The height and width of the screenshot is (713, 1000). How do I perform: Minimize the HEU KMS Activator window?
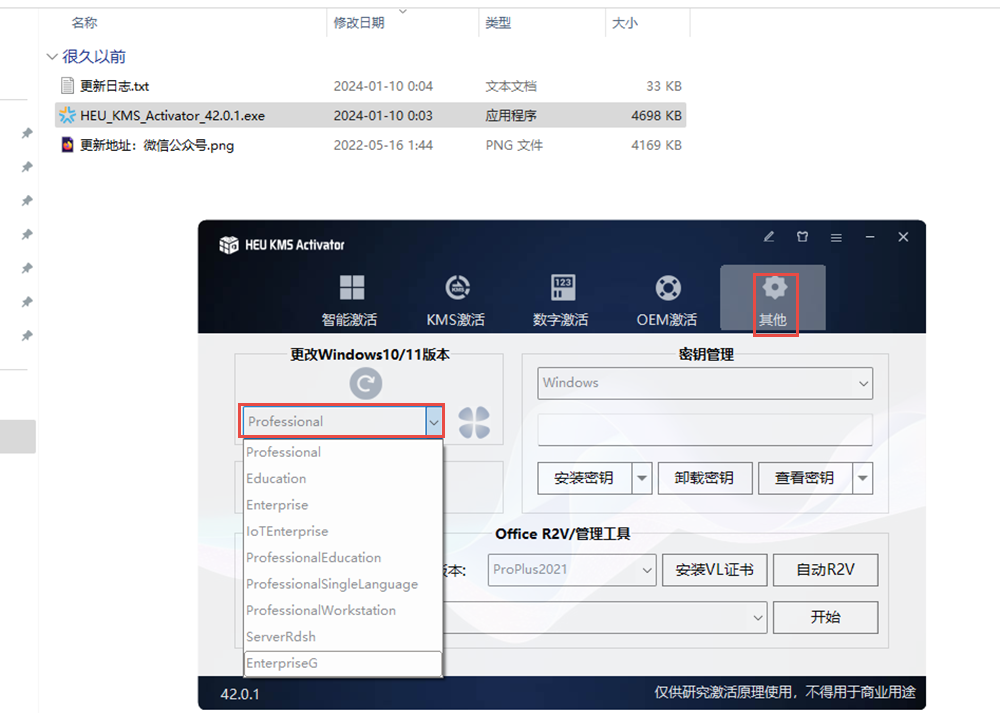point(870,237)
